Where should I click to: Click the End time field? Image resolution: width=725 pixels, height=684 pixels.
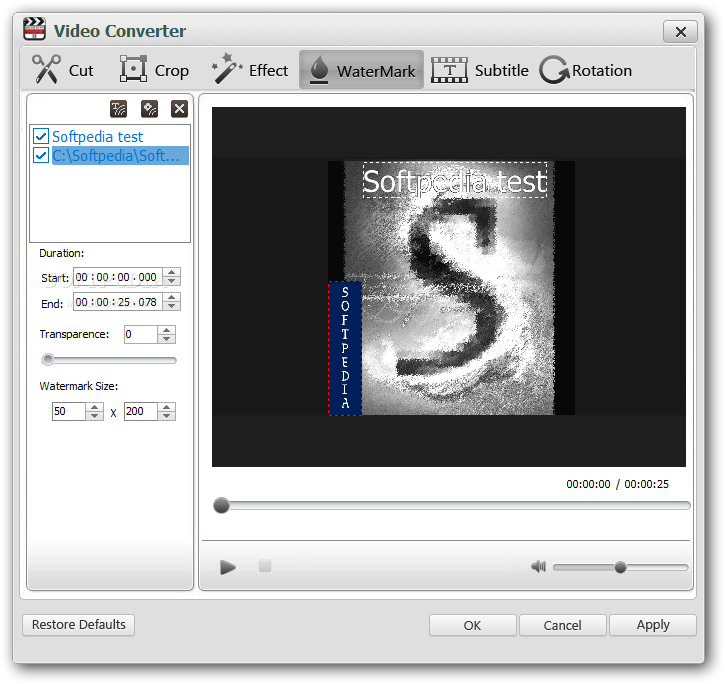point(117,302)
